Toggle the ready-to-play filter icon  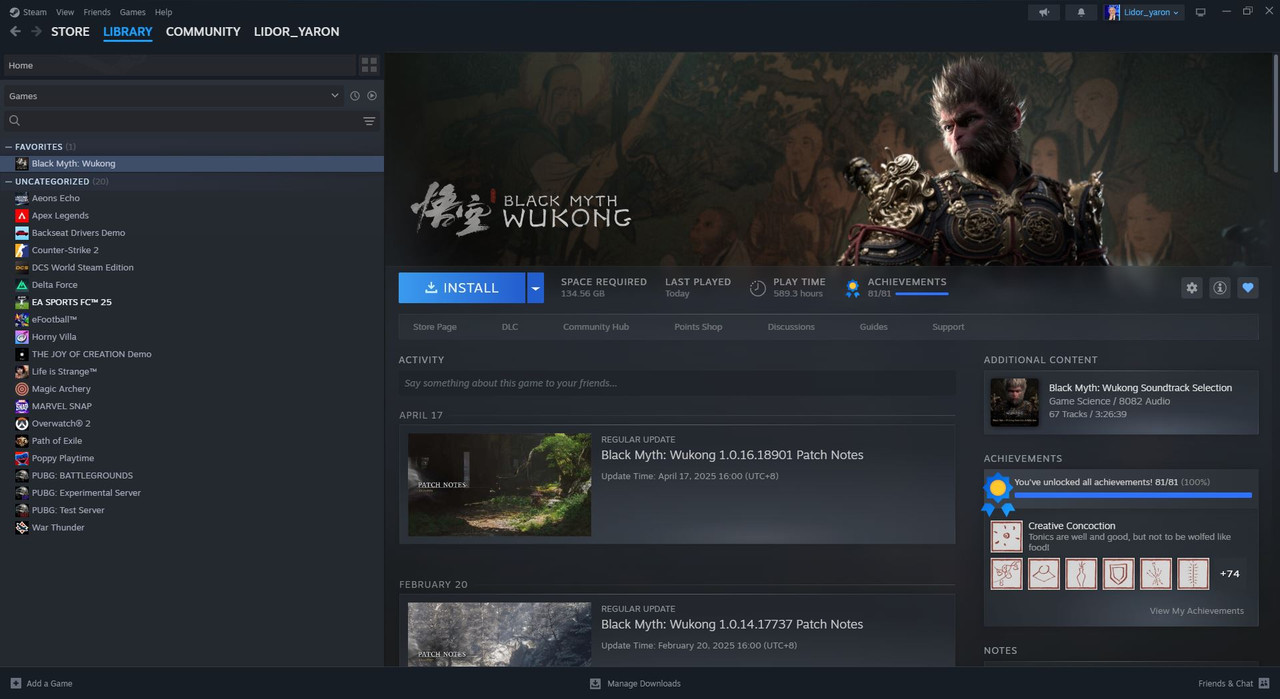pos(372,96)
